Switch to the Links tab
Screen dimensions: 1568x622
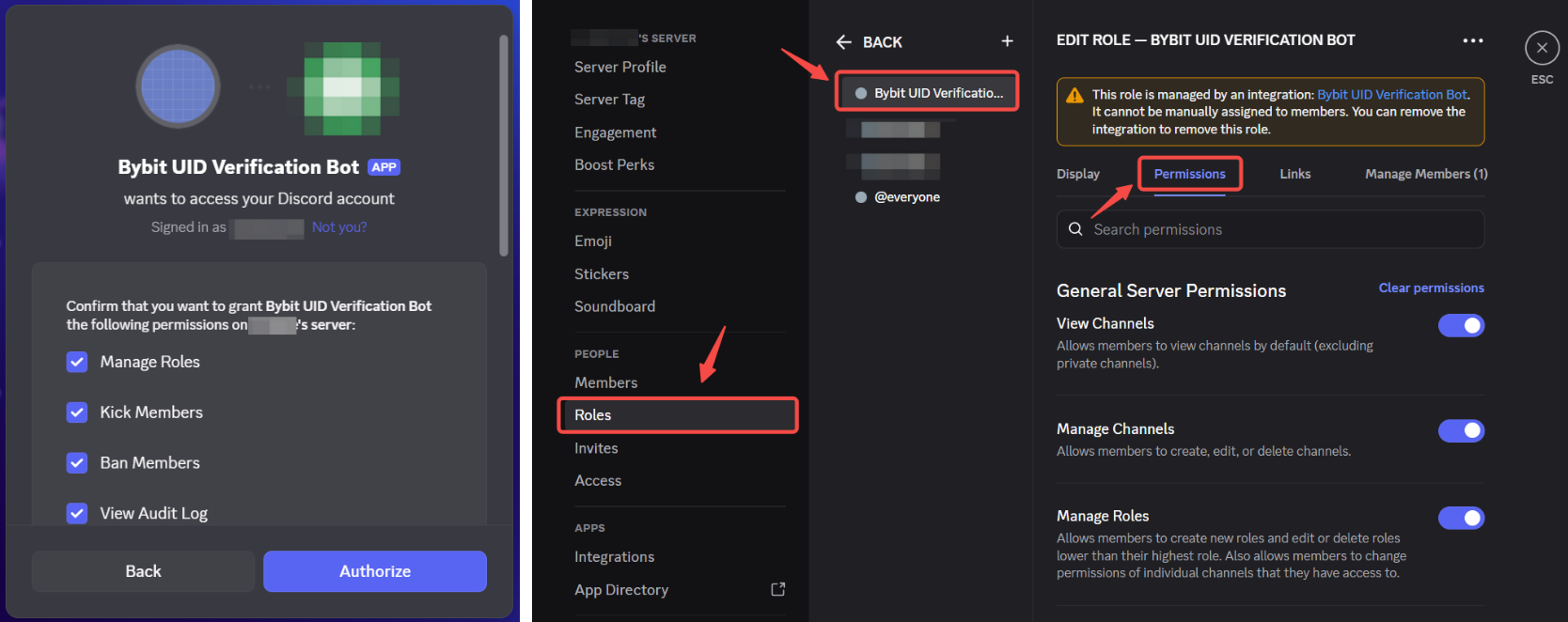1294,174
